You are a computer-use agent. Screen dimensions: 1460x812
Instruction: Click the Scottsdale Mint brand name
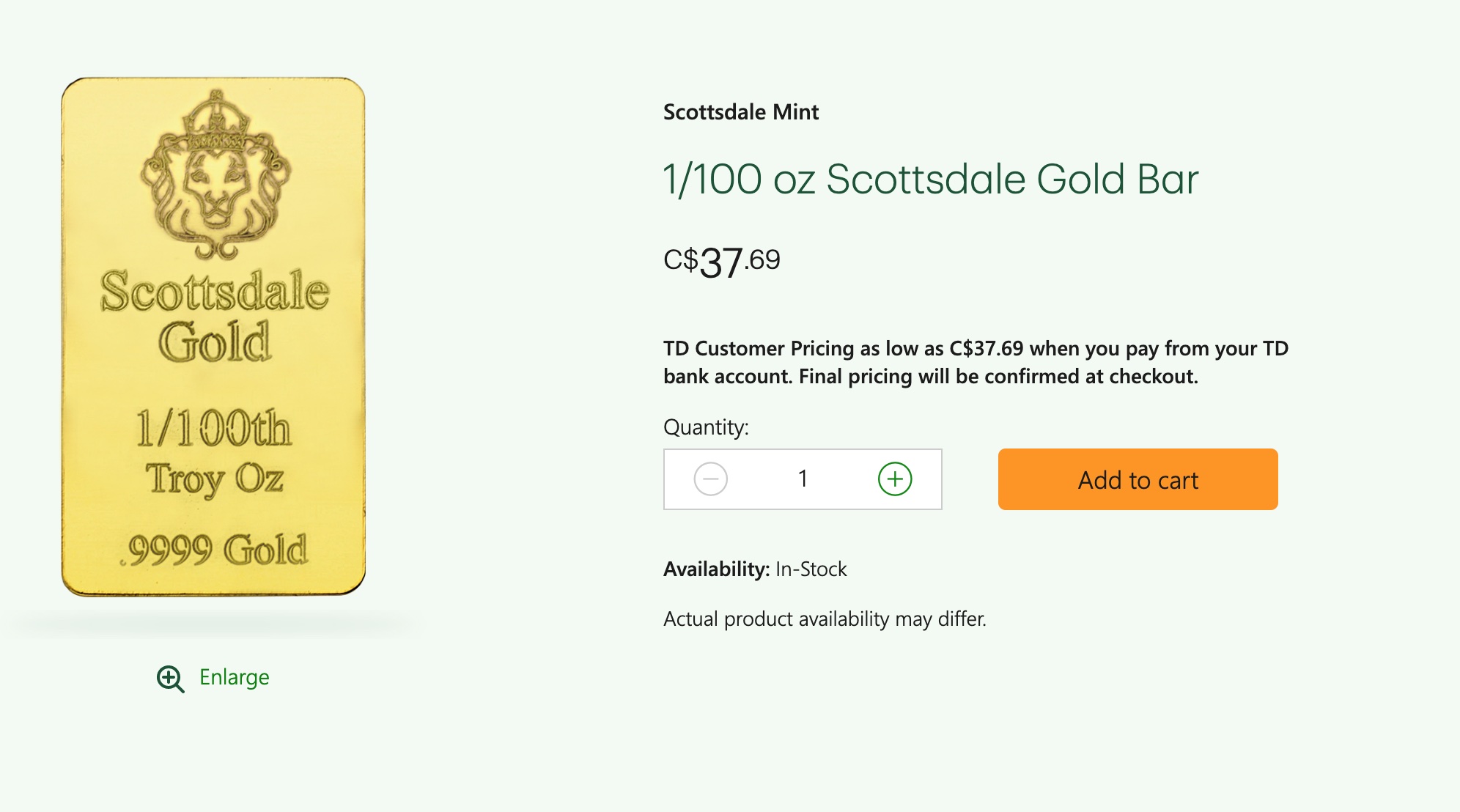(x=740, y=112)
